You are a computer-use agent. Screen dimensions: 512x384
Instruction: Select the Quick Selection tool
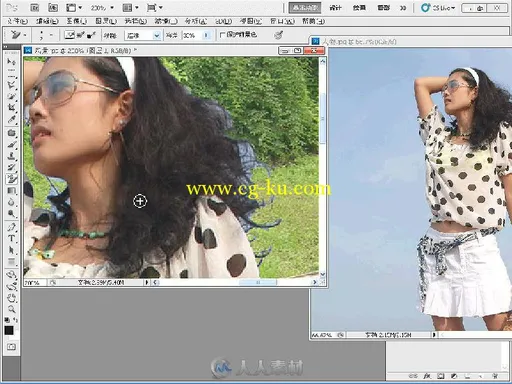[11, 97]
